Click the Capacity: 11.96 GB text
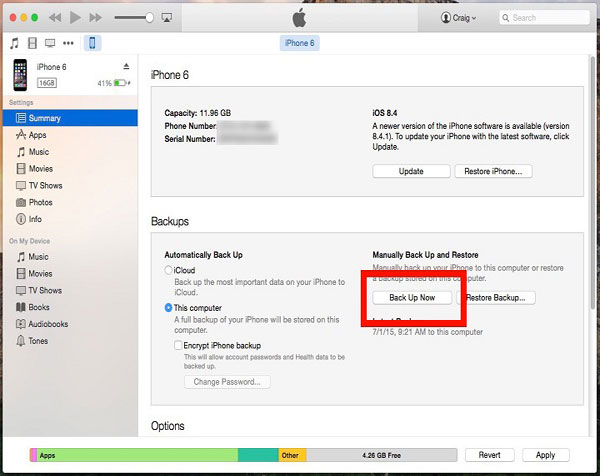 pyautogui.click(x=198, y=113)
